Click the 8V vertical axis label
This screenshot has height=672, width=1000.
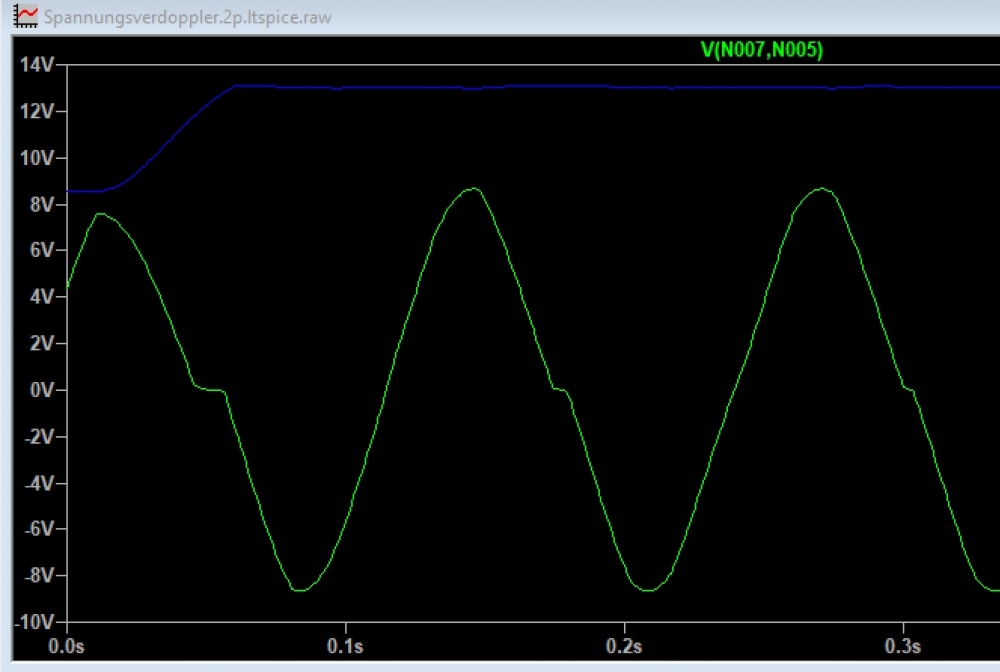point(40,204)
